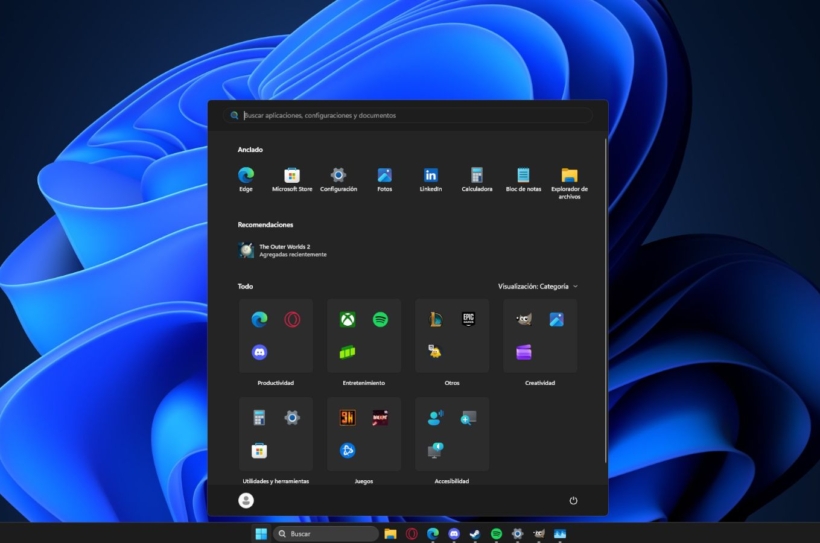820x543 pixels.
Task: Open File Explorer from the taskbar
Action: (390, 534)
